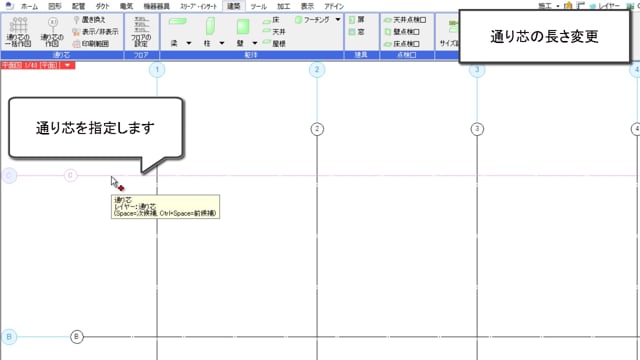Click the black B grid bubble

coord(76,337)
